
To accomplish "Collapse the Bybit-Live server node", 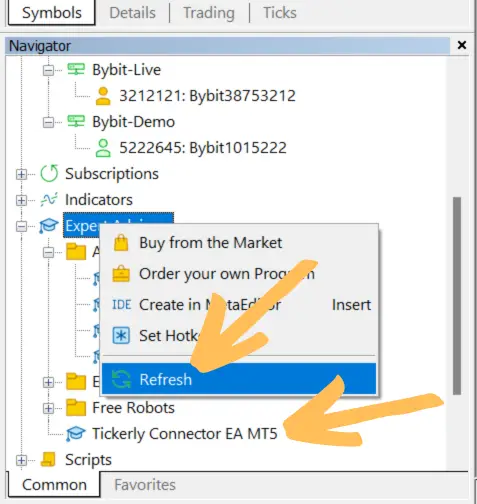I will 48,70.
